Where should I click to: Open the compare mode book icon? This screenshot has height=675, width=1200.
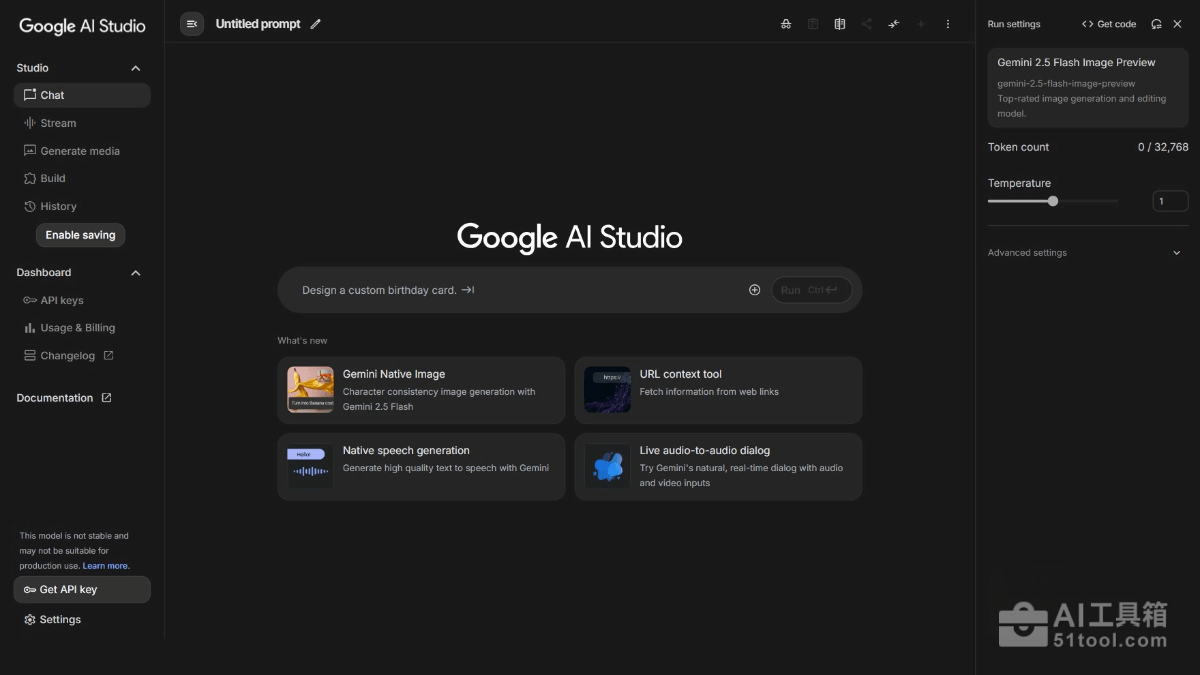click(x=840, y=24)
